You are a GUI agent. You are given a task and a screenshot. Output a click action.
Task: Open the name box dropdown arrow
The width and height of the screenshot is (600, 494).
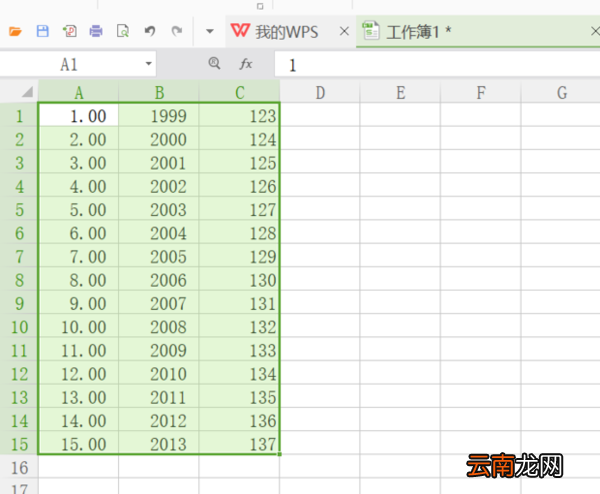click(148, 64)
